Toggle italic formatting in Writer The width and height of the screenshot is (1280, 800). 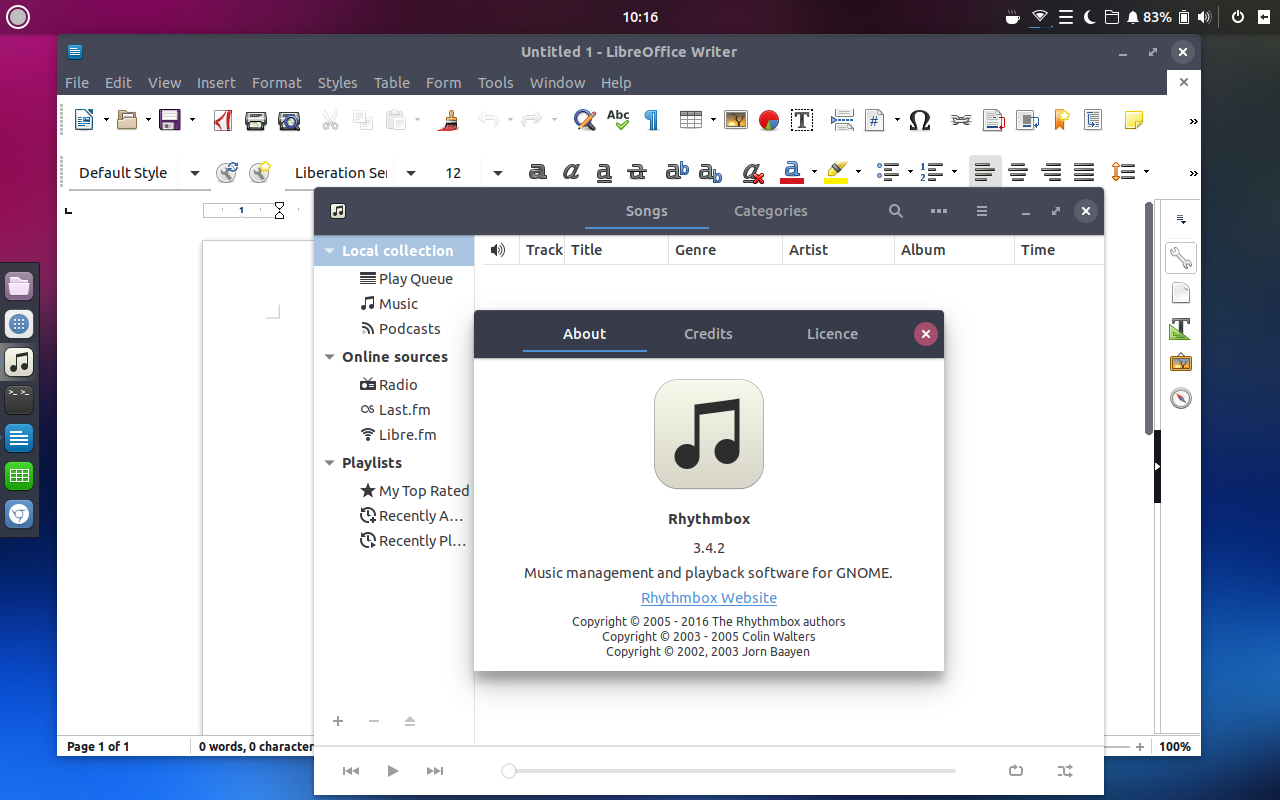pos(570,172)
